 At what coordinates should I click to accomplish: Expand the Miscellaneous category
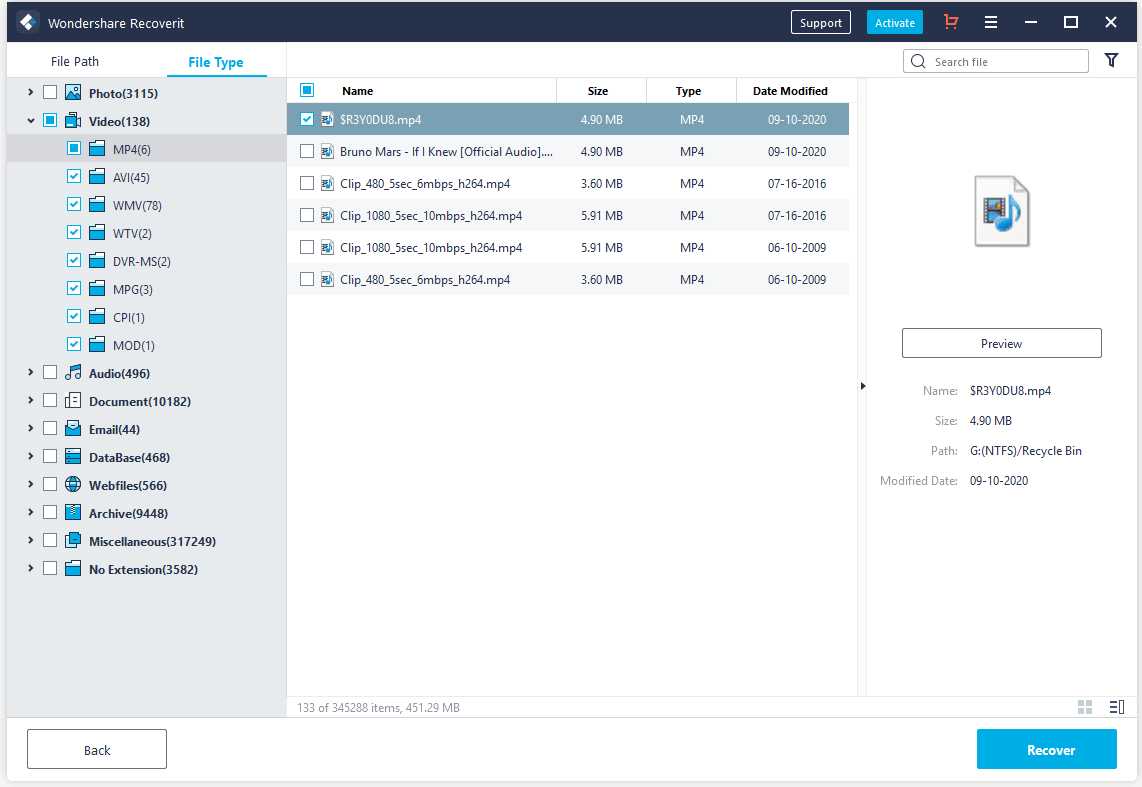point(30,540)
